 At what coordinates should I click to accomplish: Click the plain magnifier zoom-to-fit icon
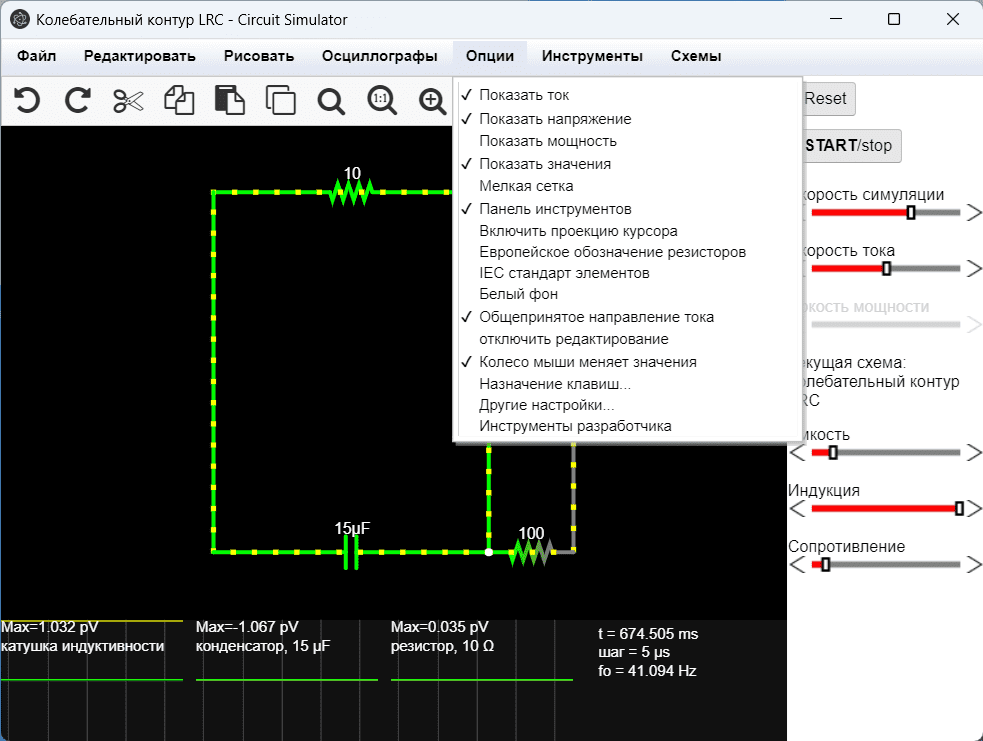[331, 100]
